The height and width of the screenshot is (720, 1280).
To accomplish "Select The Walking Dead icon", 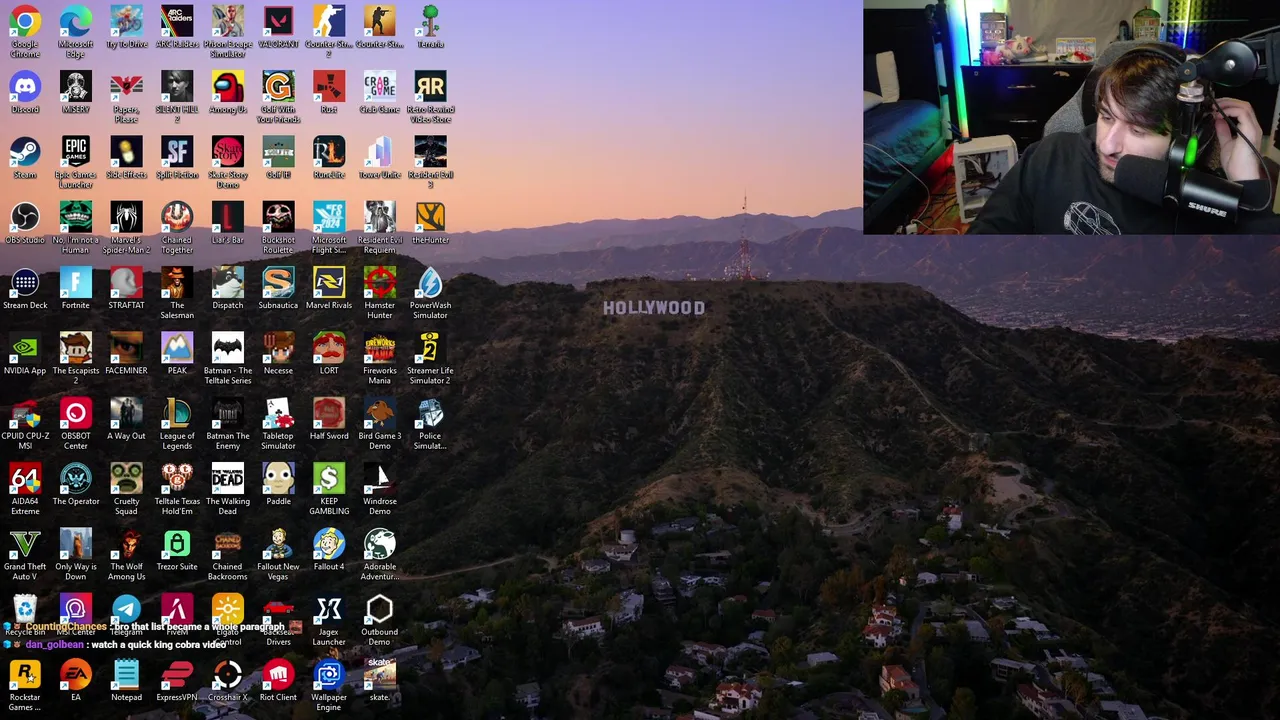I will click(x=228, y=479).
